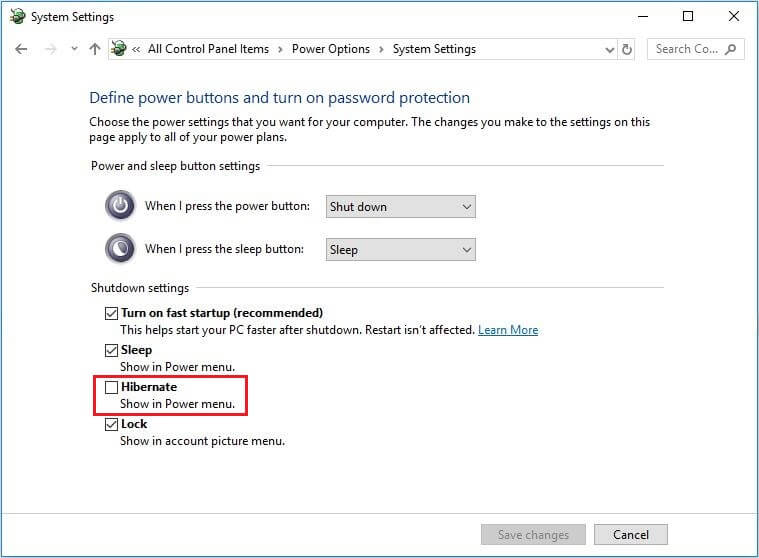
Task: Uncheck Lock in account picture menu
Action: 111,424
